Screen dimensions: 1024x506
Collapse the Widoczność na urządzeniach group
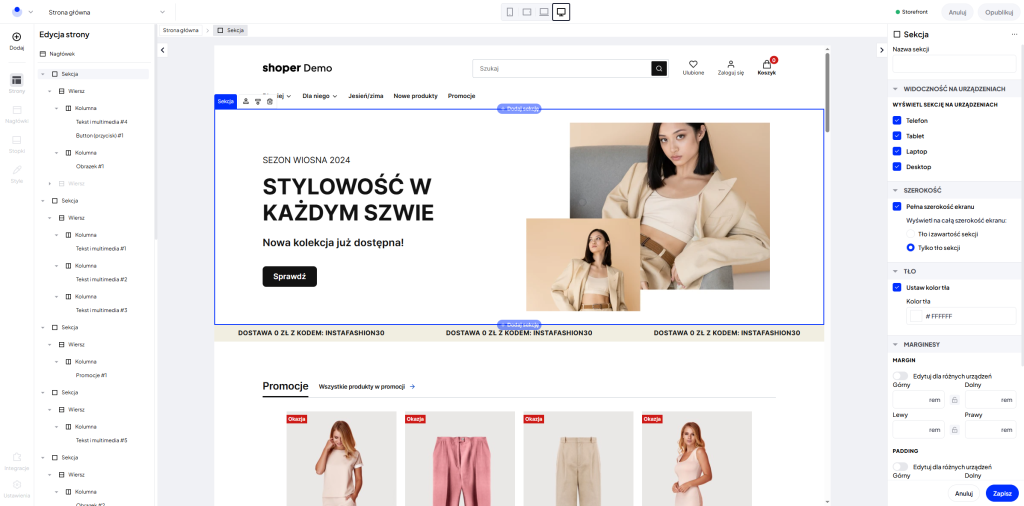click(x=895, y=89)
